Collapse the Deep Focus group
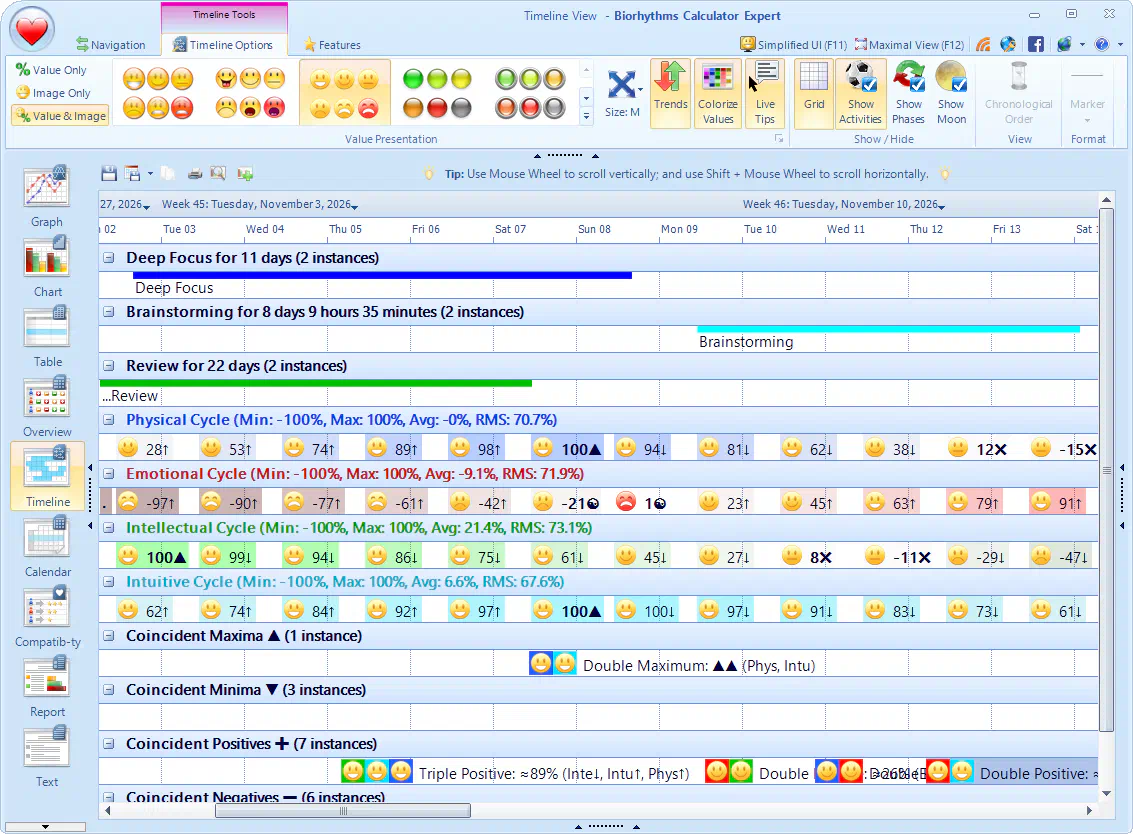This screenshot has height=834, width=1133. (108, 257)
